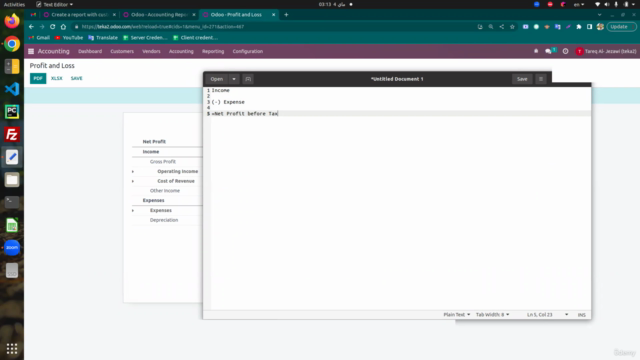Open the Accounting menu item
This screenshot has width=640, height=360.
click(181, 51)
